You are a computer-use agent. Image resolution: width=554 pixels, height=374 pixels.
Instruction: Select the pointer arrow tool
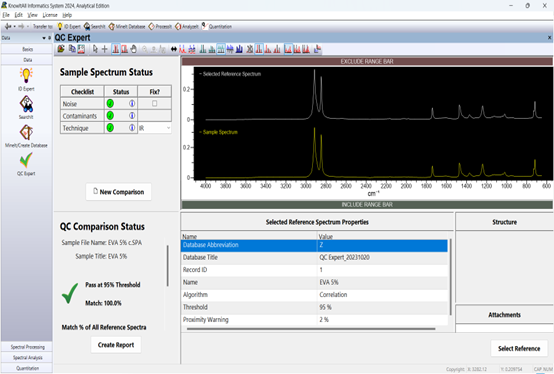click(x=95, y=49)
